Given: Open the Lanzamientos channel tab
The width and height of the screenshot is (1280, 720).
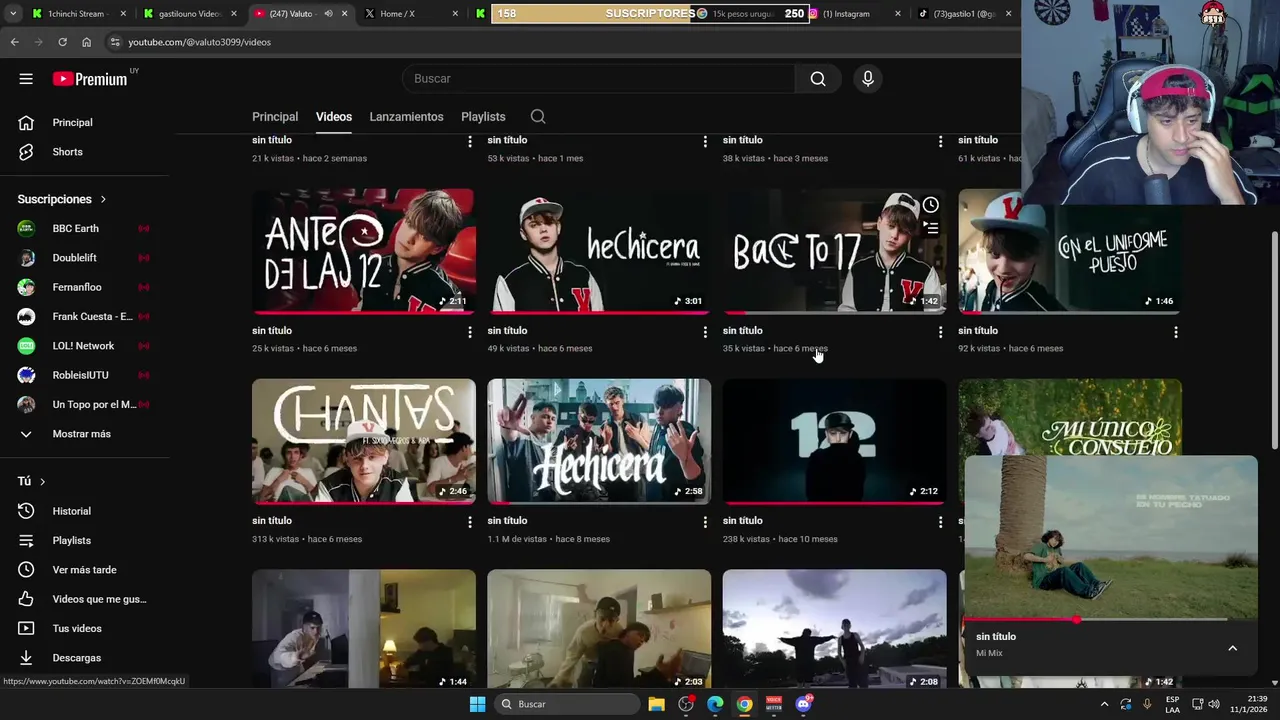Looking at the screenshot, I should click(x=406, y=117).
